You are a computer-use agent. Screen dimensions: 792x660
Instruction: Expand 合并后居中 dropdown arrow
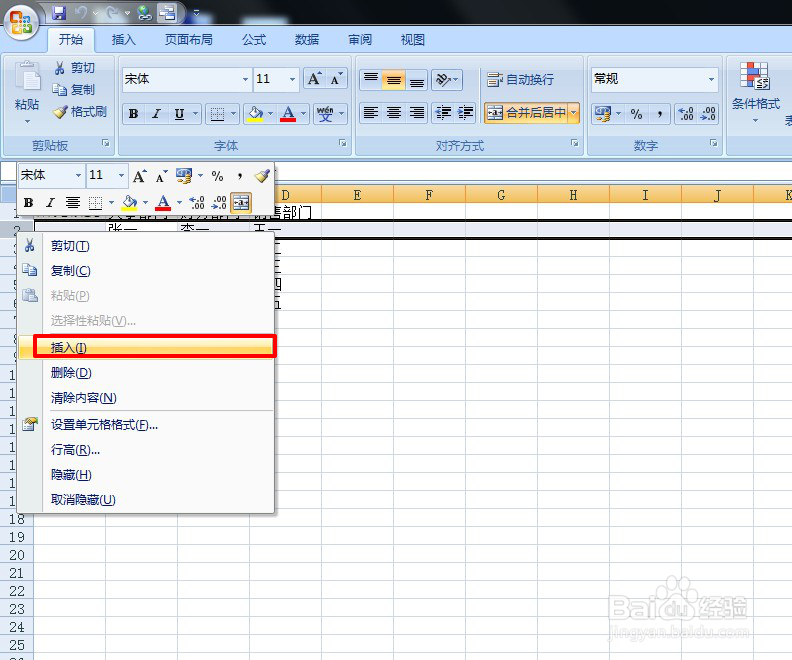[x=574, y=113]
